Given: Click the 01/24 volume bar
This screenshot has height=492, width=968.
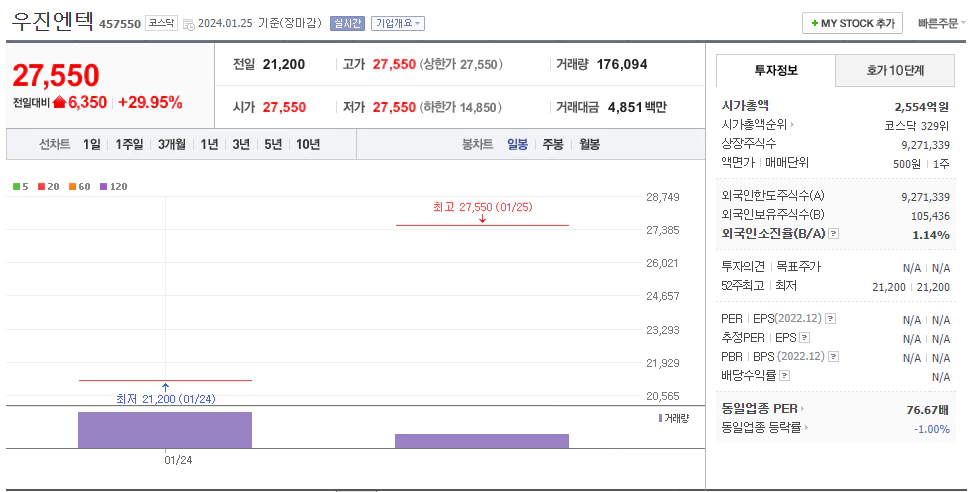Looking at the screenshot, I should pos(165,430).
